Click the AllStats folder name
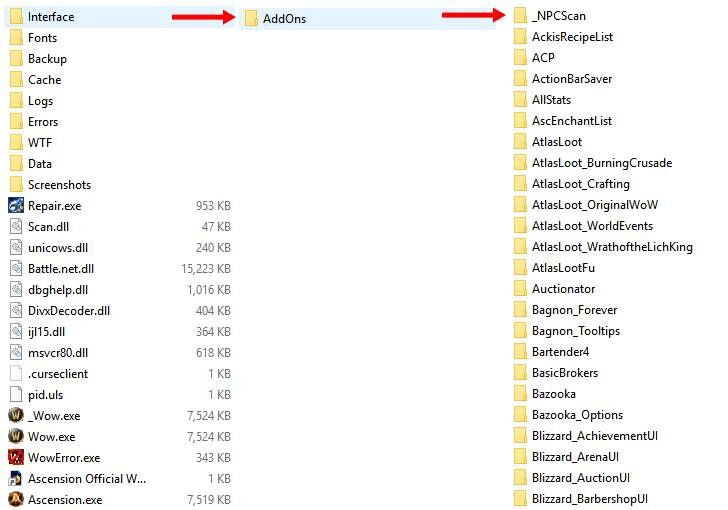 click(x=551, y=99)
